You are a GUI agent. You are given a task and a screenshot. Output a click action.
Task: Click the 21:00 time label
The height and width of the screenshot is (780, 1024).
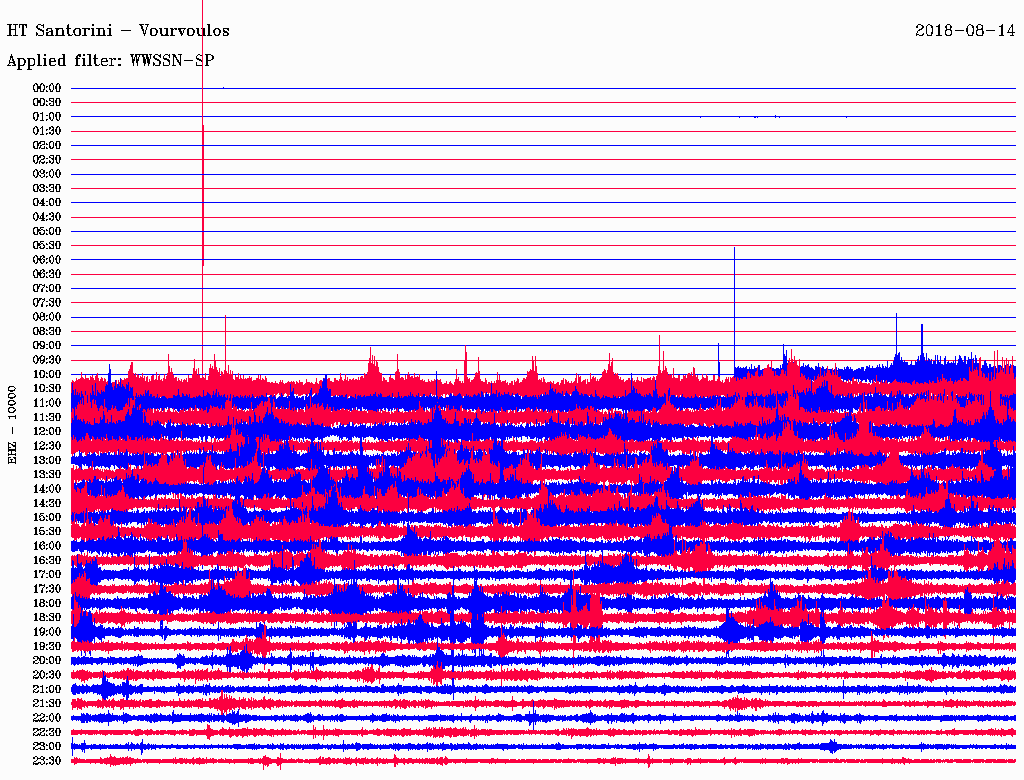(47, 689)
